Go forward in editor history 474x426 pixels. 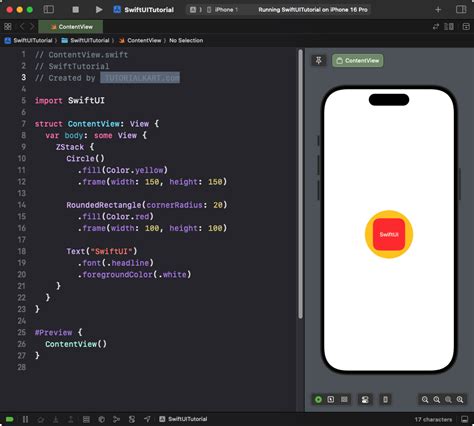[x=32, y=26]
